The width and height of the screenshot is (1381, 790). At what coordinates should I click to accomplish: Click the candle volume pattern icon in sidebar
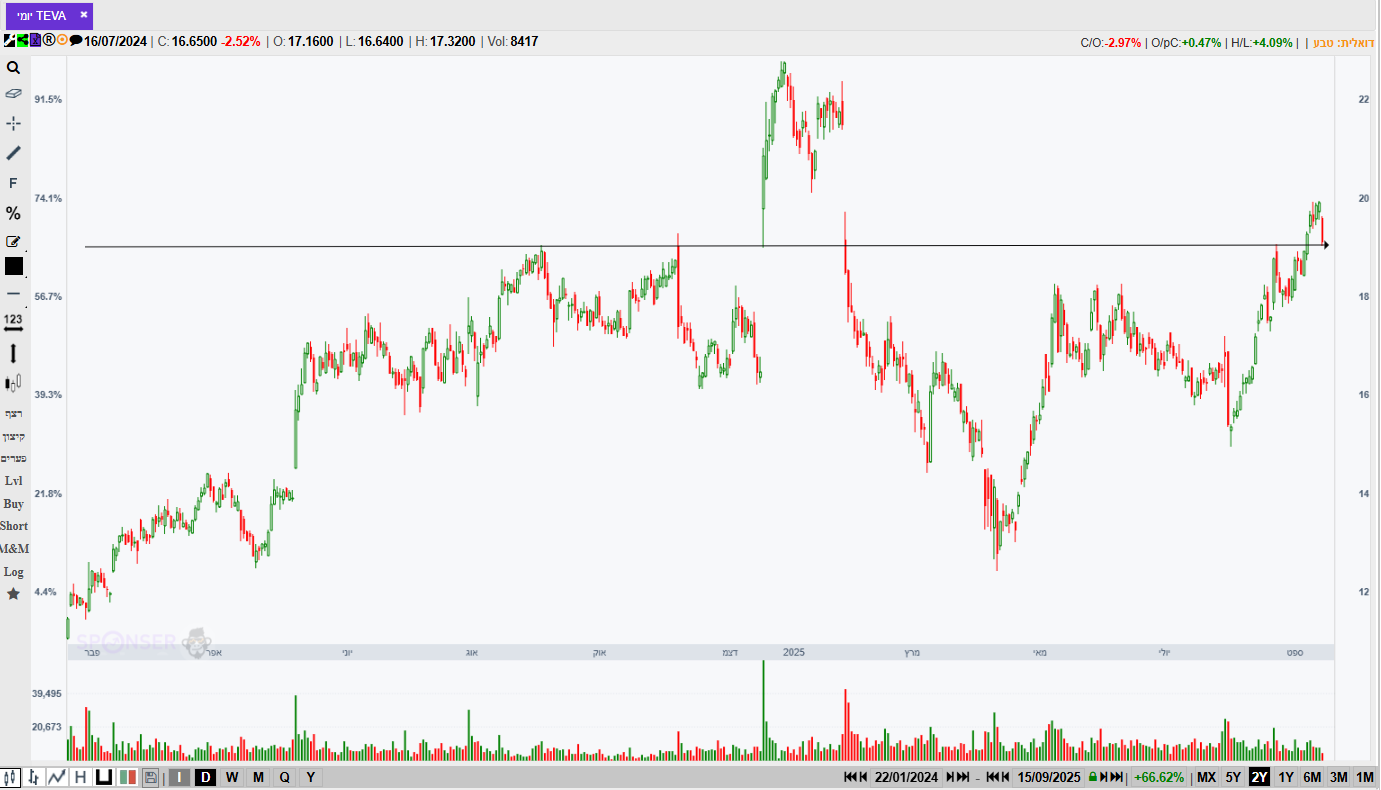pyautogui.click(x=14, y=382)
